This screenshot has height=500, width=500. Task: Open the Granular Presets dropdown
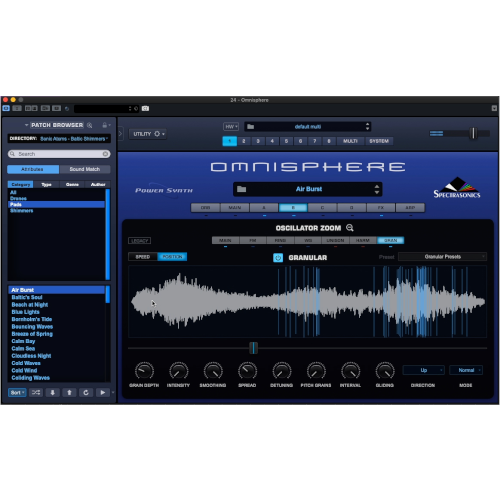point(443,257)
